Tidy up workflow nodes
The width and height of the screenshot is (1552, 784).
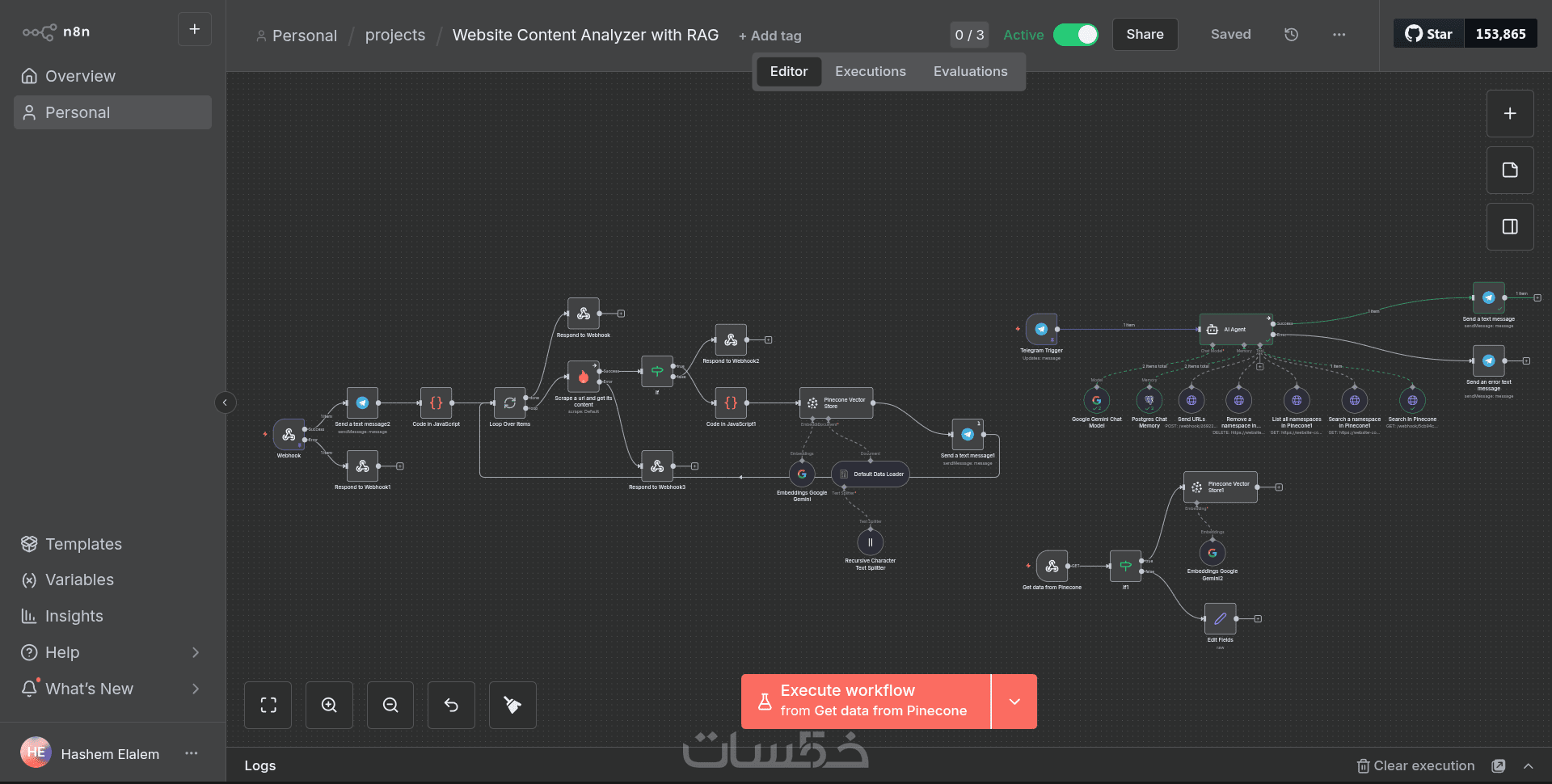[512, 706]
